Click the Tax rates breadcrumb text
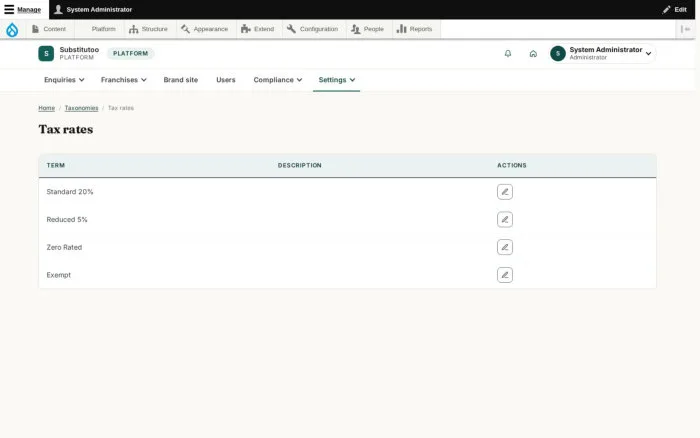The height and width of the screenshot is (438, 700). (121, 108)
